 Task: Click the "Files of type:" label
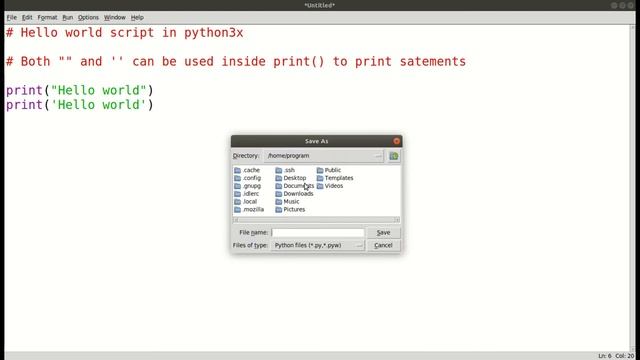[250, 245]
